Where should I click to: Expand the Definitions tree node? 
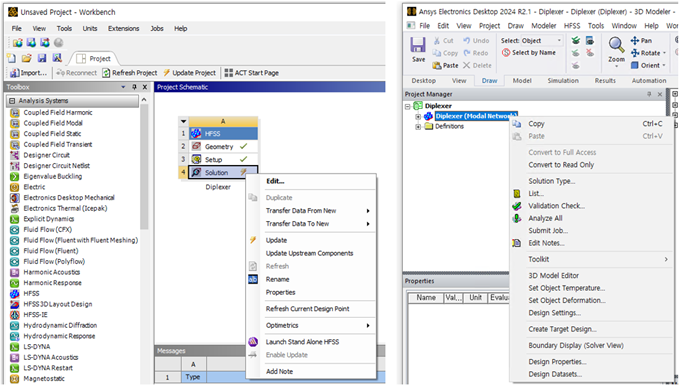418,127
